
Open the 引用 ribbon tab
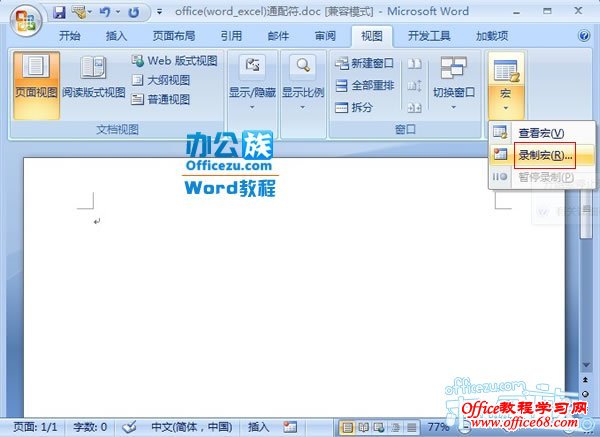[x=231, y=36]
